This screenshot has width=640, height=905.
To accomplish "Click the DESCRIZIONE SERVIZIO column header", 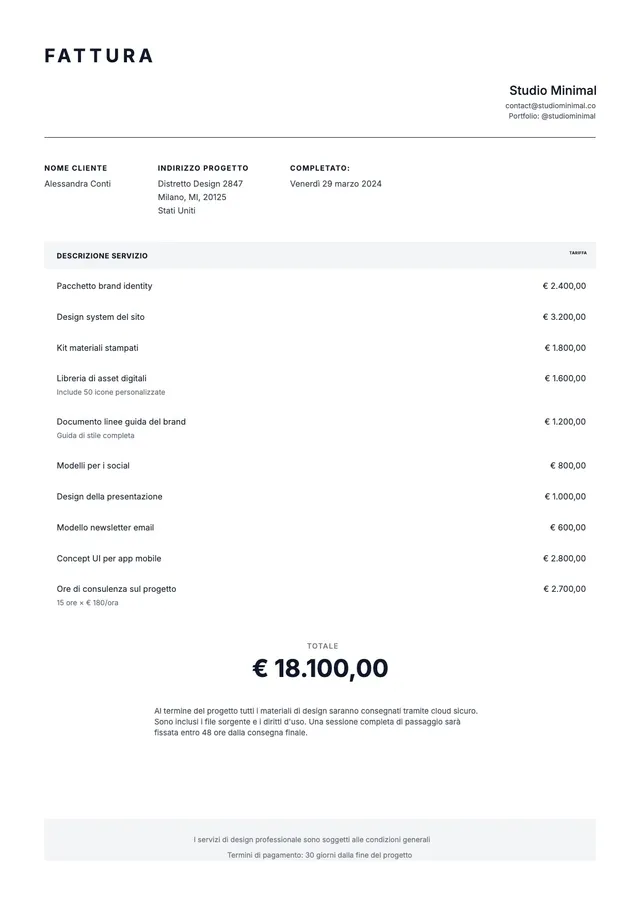I will point(102,256).
